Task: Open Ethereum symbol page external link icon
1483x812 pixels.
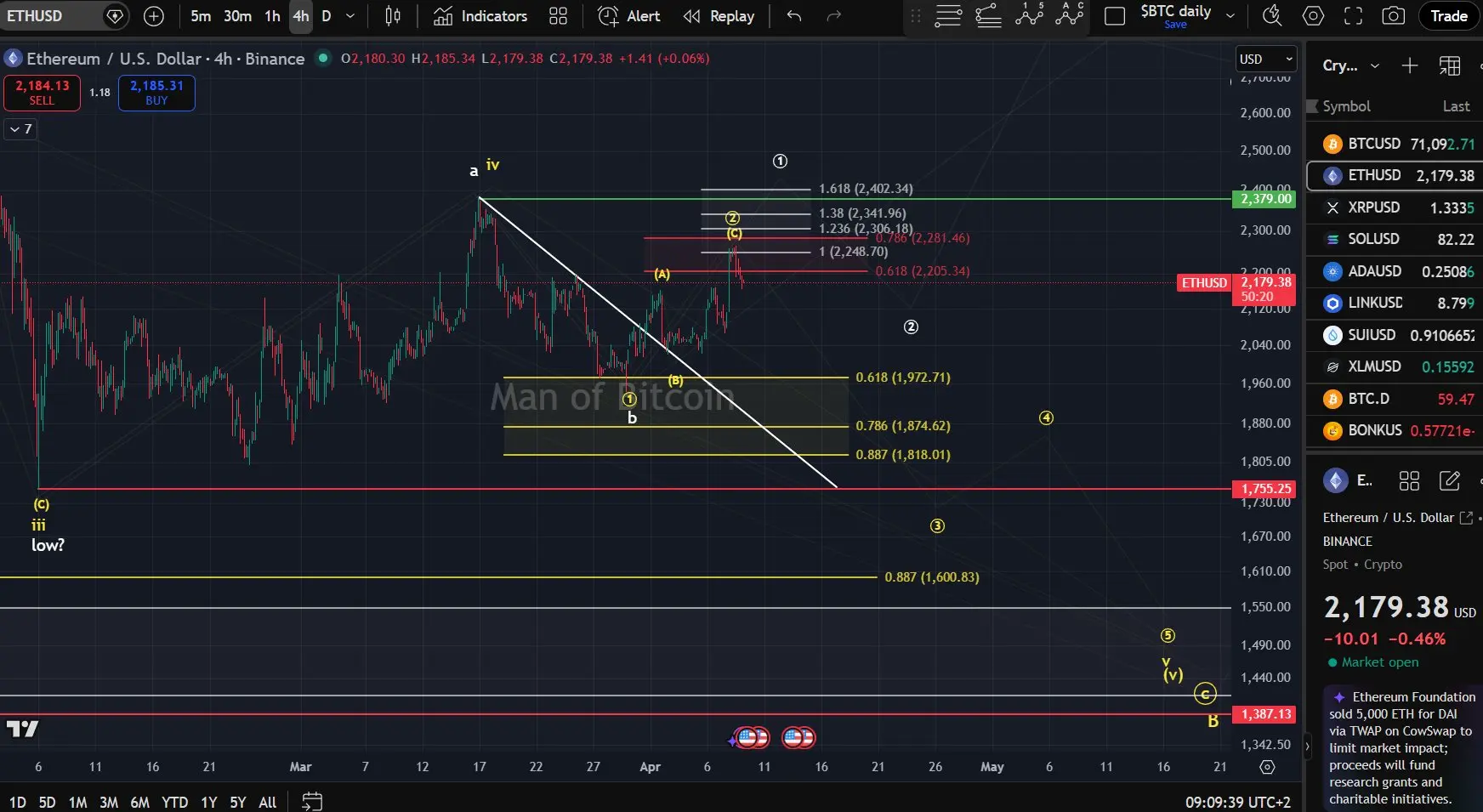Action: [1466, 518]
